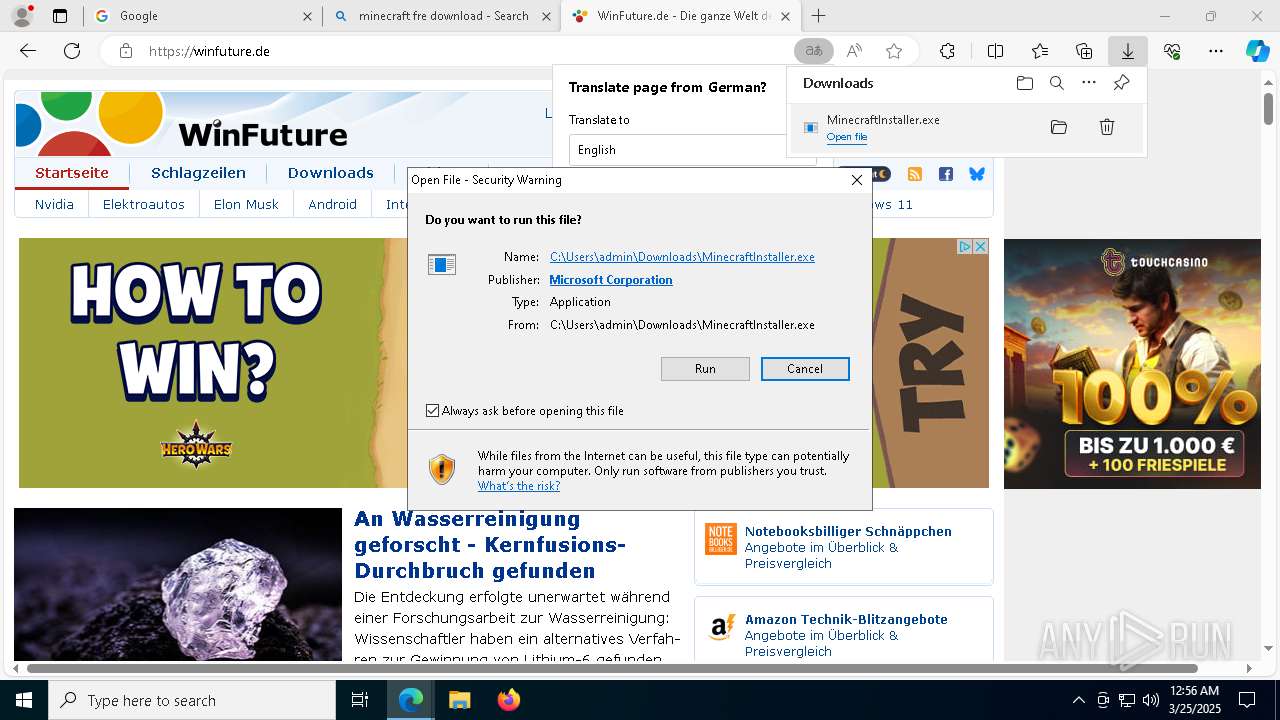Open the tab actions menu icon
This screenshot has height=720, width=1280.
tap(60, 16)
